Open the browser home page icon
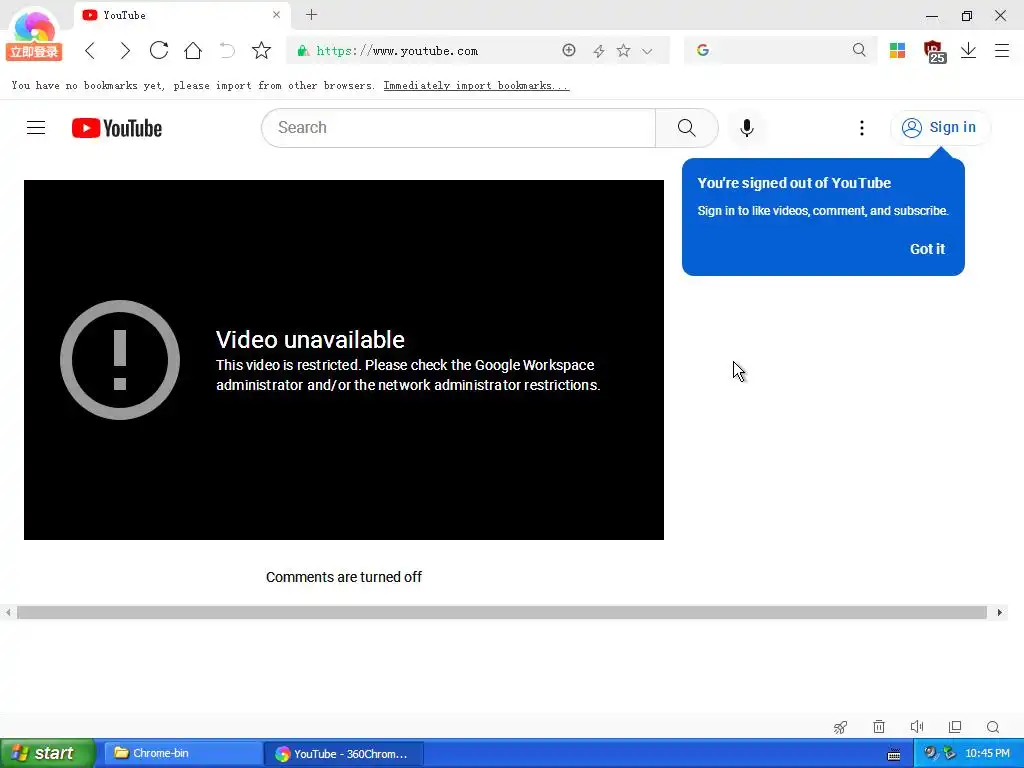 point(193,50)
